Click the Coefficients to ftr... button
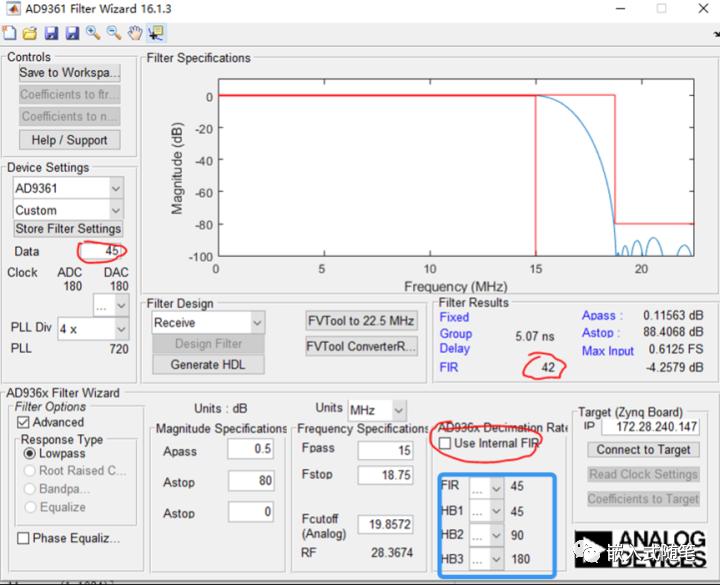This screenshot has width=720, height=585. [x=70, y=95]
